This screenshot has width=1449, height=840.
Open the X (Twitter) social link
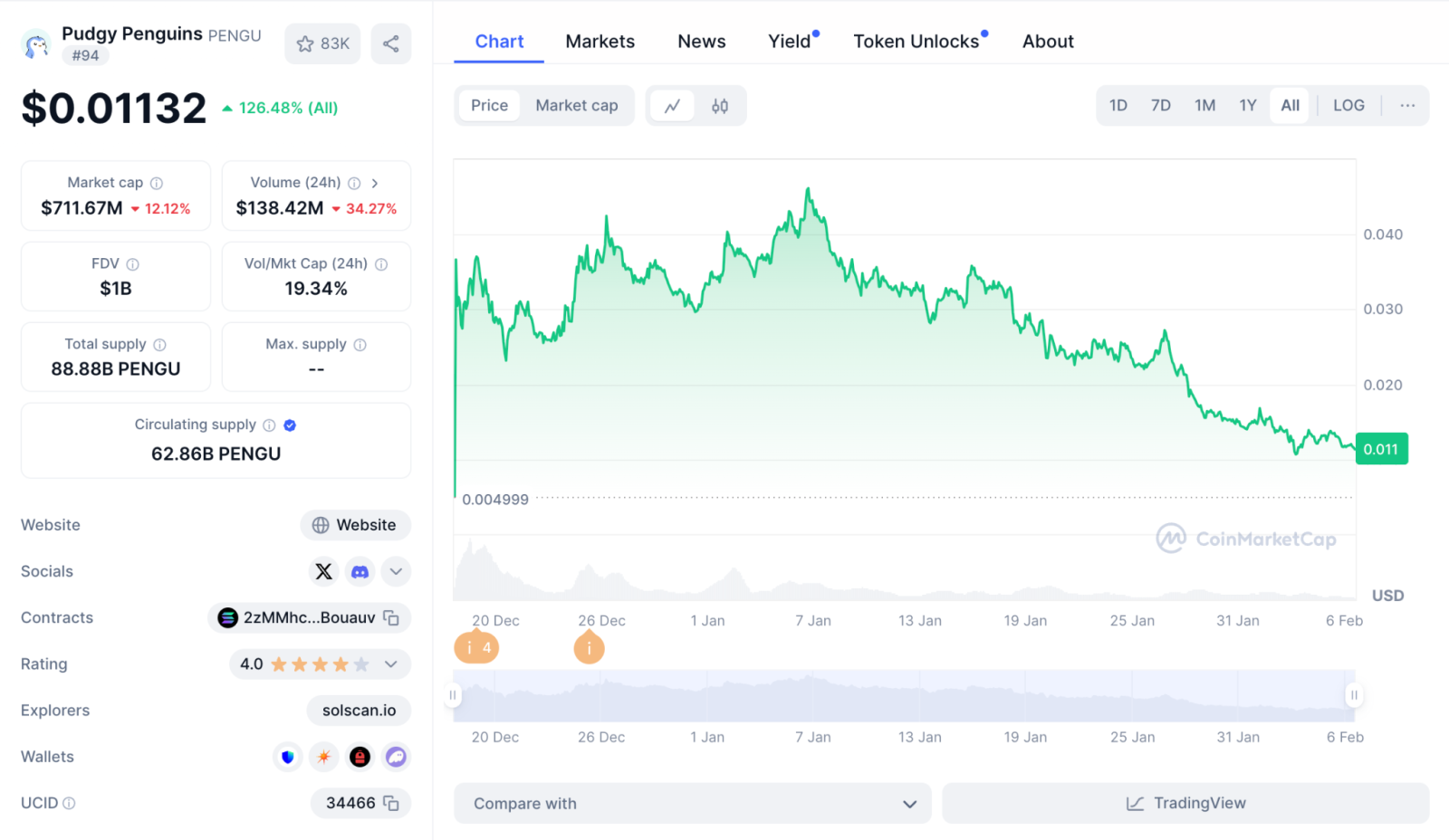pyautogui.click(x=323, y=571)
